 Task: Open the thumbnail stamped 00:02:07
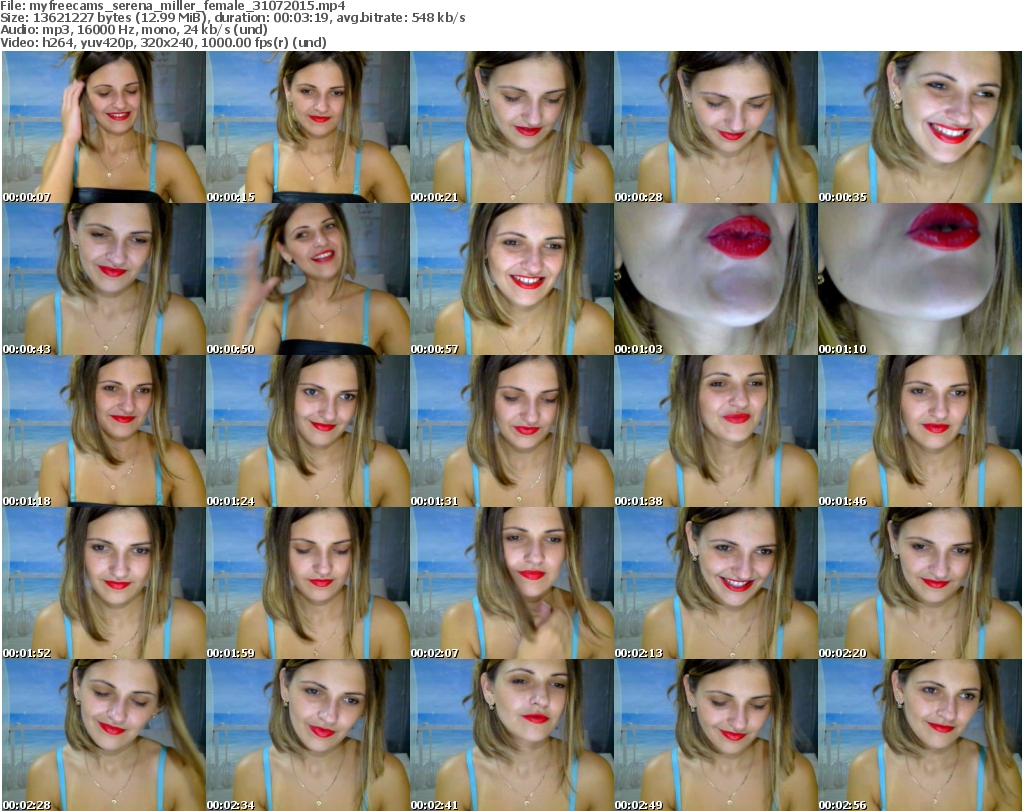click(512, 583)
